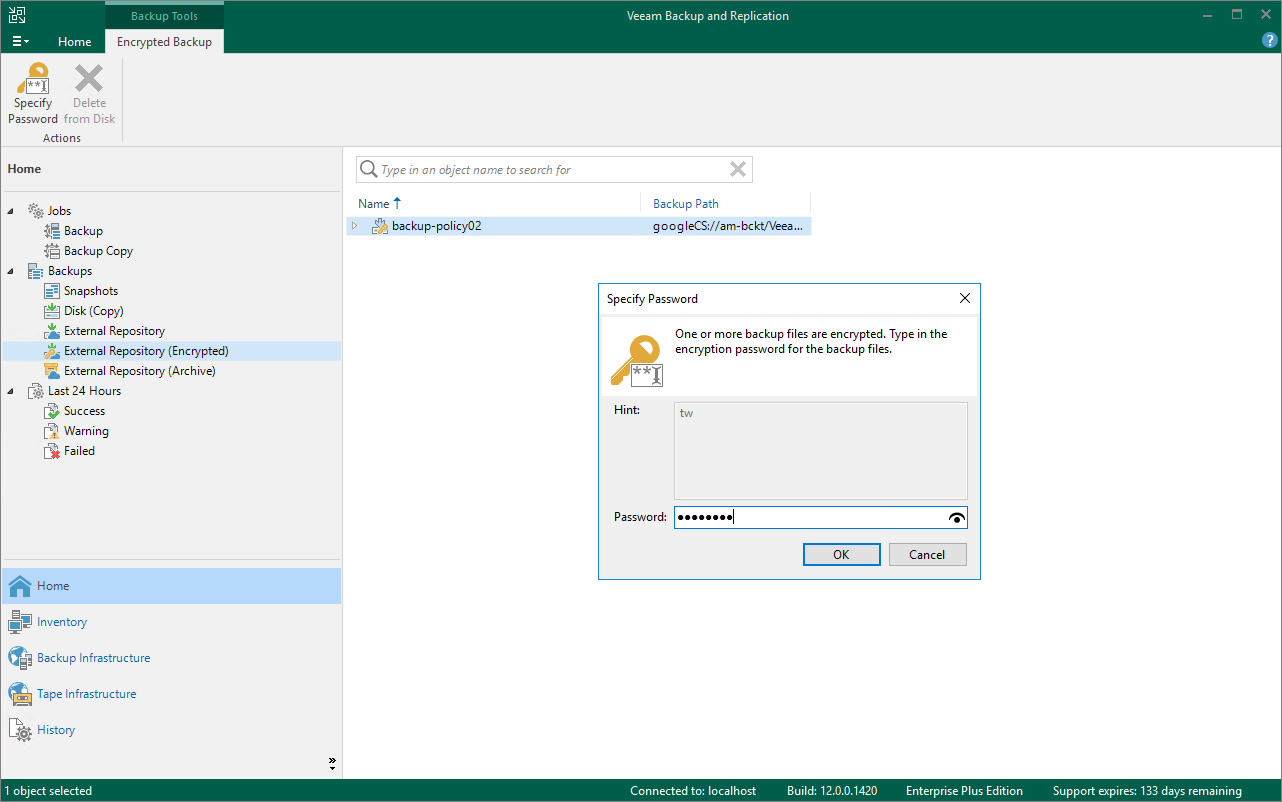This screenshot has height=802, width=1282.
Task: Expand navigation pane options chevron
Action: [x=332, y=763]
